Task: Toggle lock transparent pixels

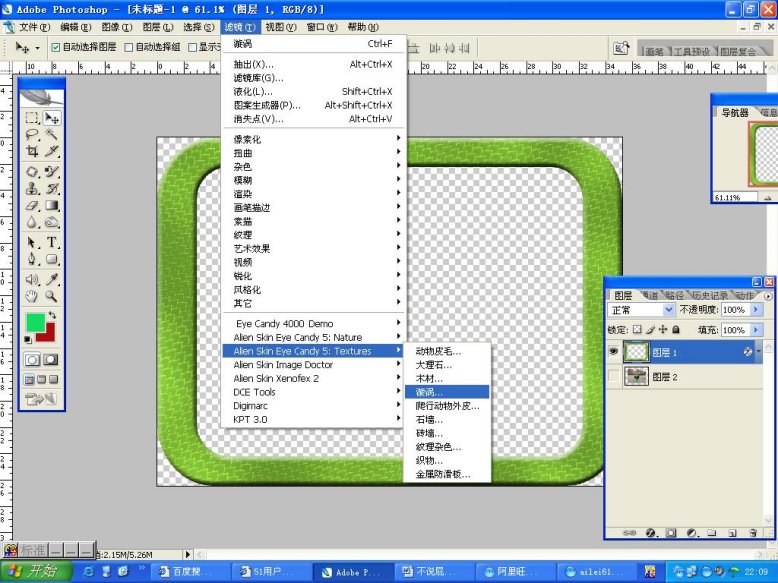Action: coord(637,329)
